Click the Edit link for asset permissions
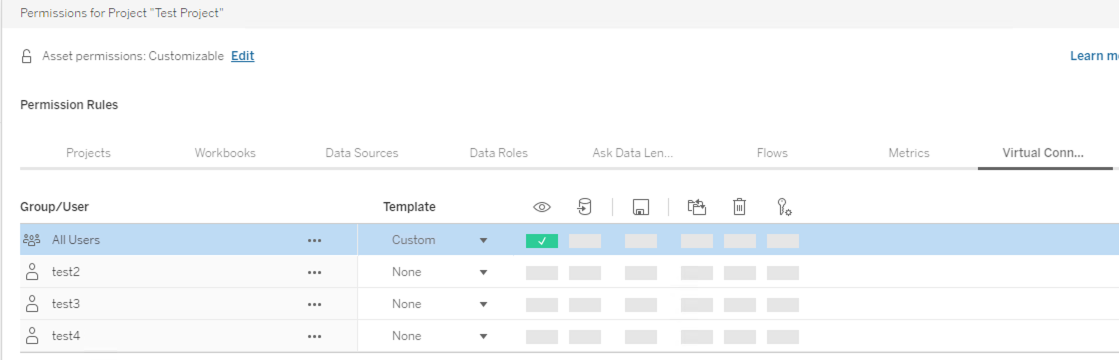The width and height of the screenshot is (1119, 360). pyautogui.click(x=243, y=56)
